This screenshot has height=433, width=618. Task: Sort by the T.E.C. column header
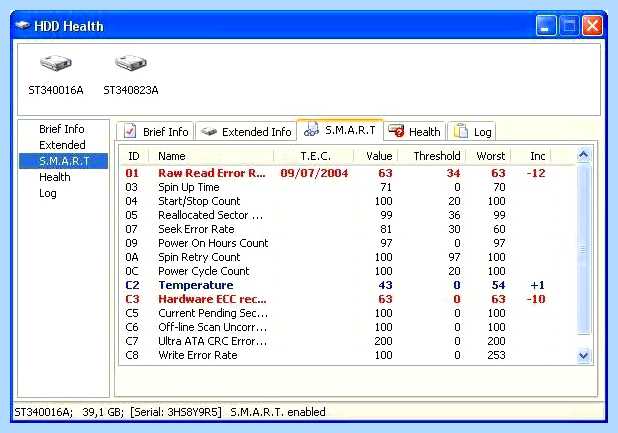[314, 156]
